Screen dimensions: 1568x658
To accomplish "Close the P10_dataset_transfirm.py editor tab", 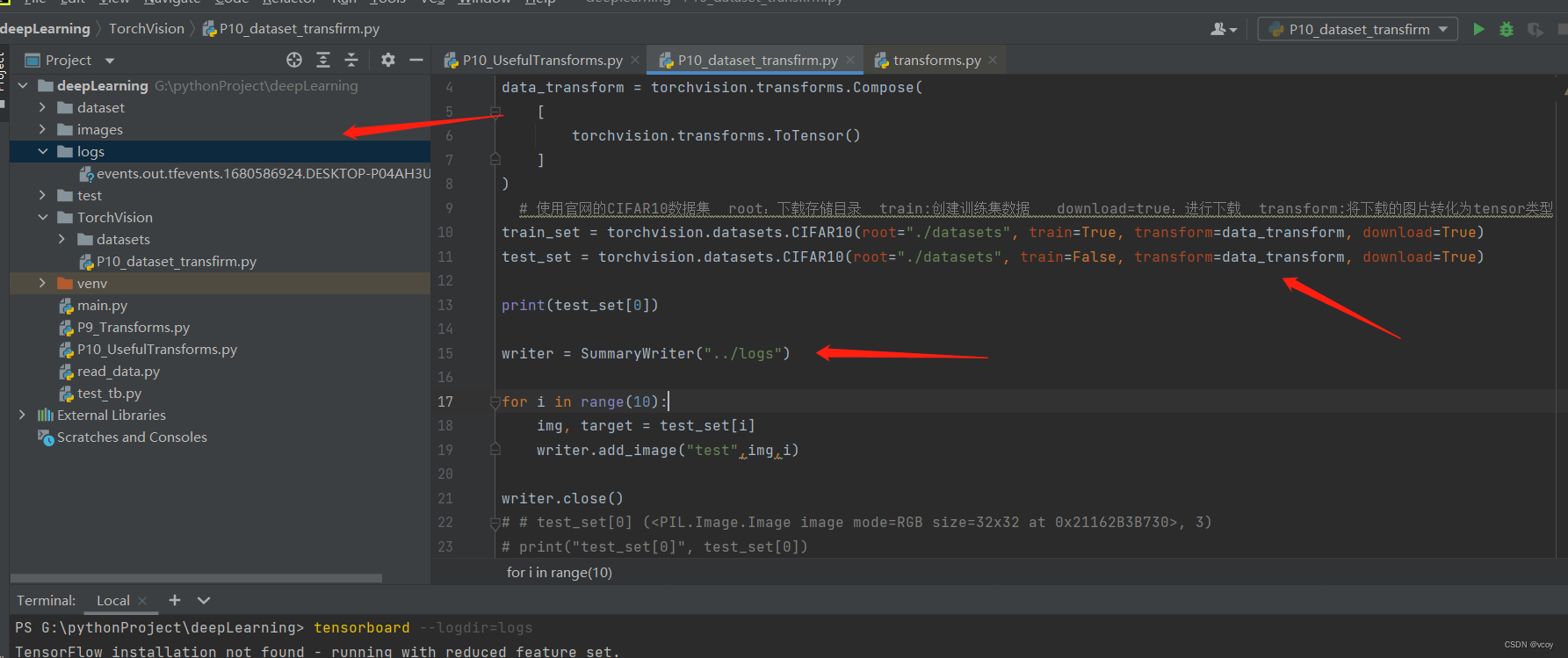I will pyautogui.click(x=850, y=60).
